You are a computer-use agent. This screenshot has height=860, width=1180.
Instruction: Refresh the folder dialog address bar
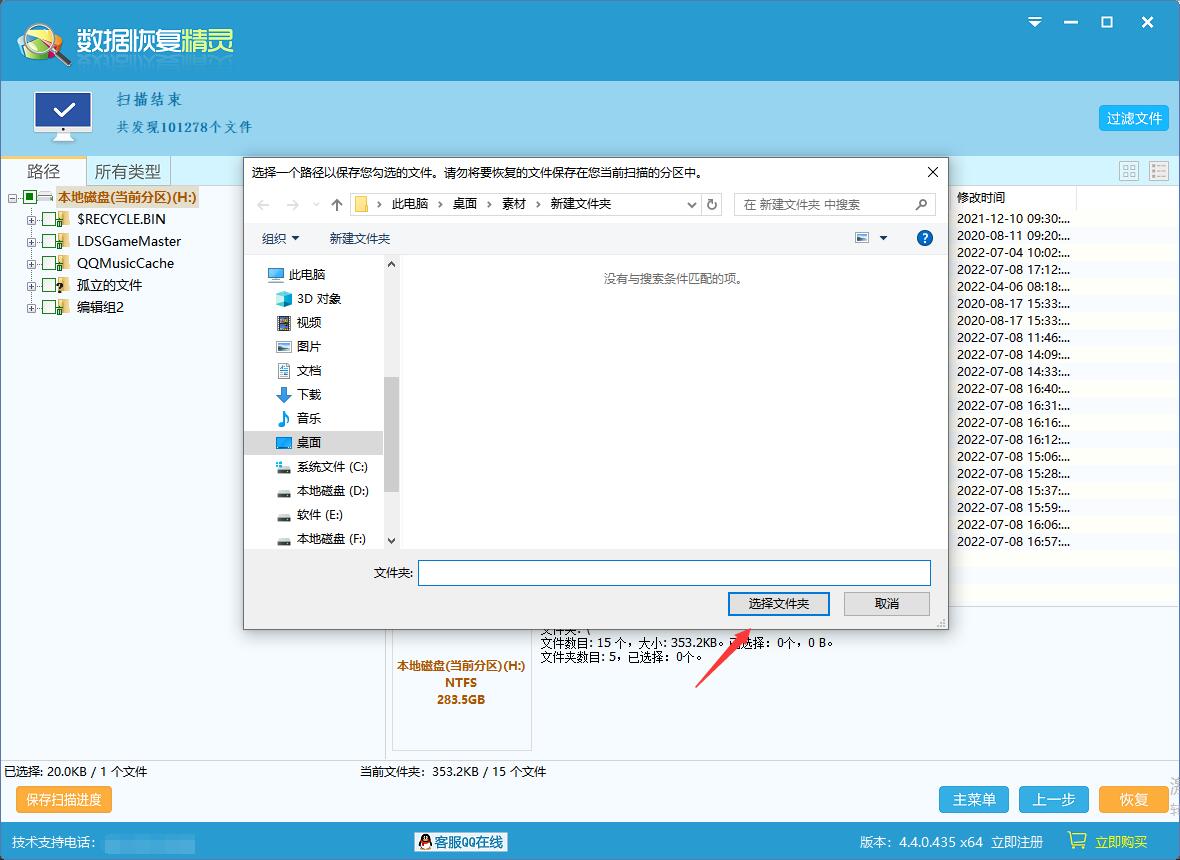point(712,204)
